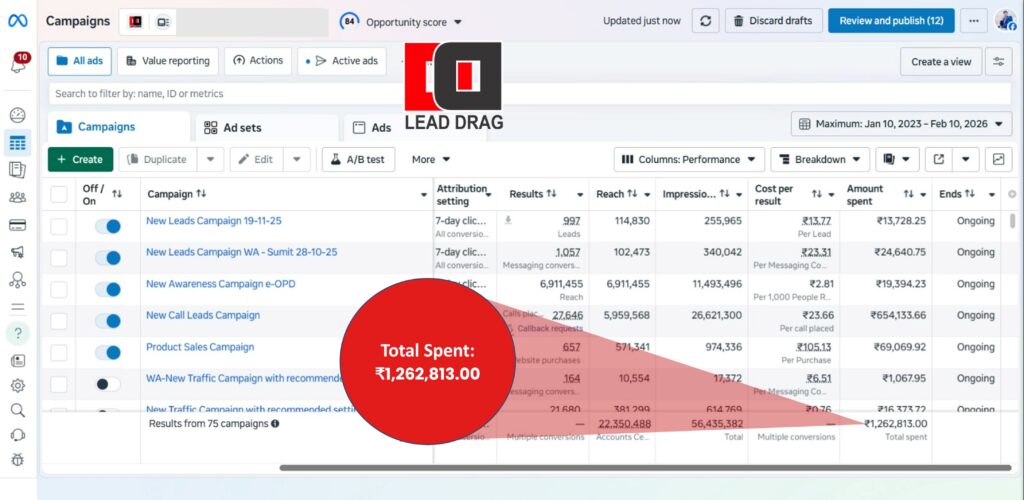The height and width of the screenshot is (500, 1024).
Task: Click the Meta logo icon
Action: (x=18, y=21)
